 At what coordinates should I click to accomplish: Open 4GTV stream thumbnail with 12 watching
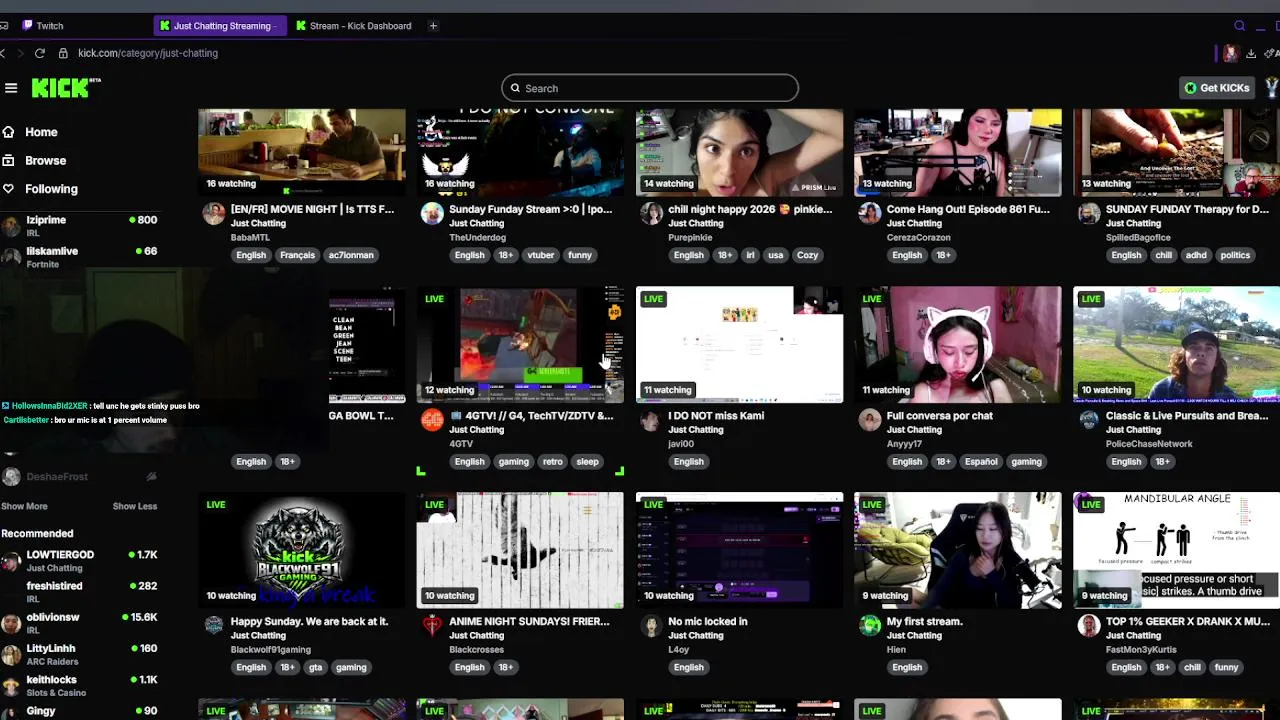(x=520, y=345)
